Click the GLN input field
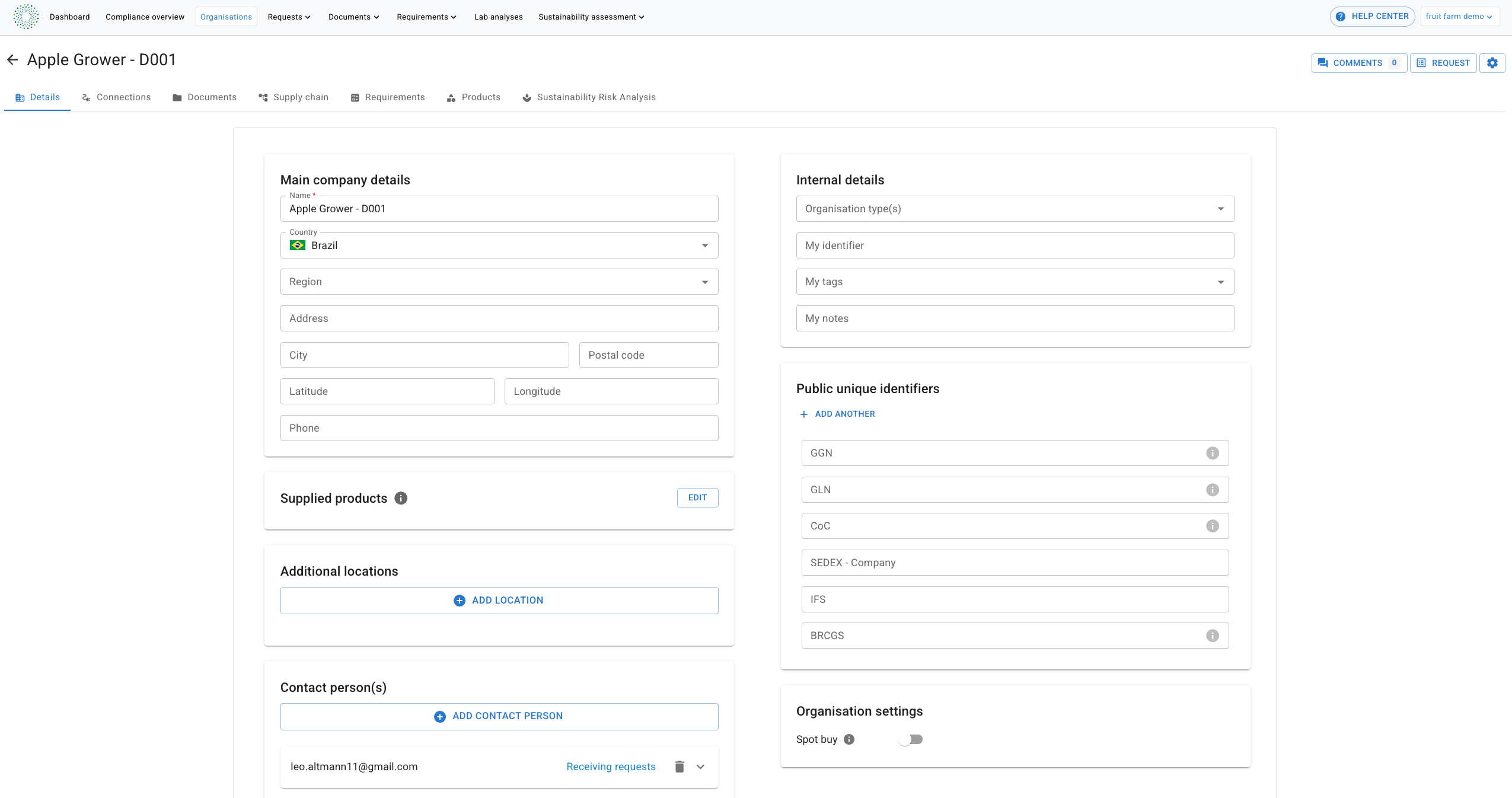 tap(1015, 490)
